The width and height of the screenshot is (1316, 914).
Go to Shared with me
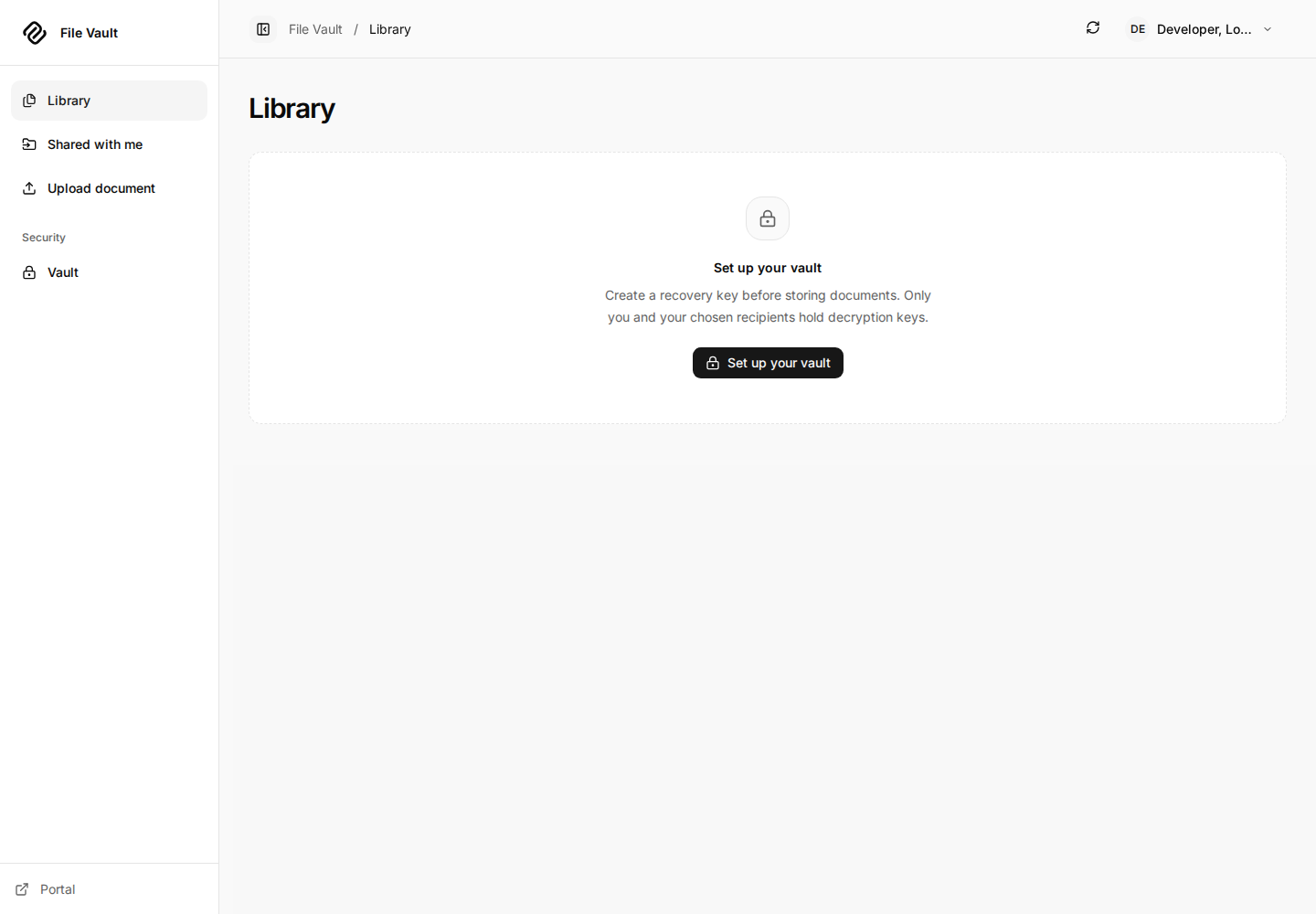click(109, 144)
